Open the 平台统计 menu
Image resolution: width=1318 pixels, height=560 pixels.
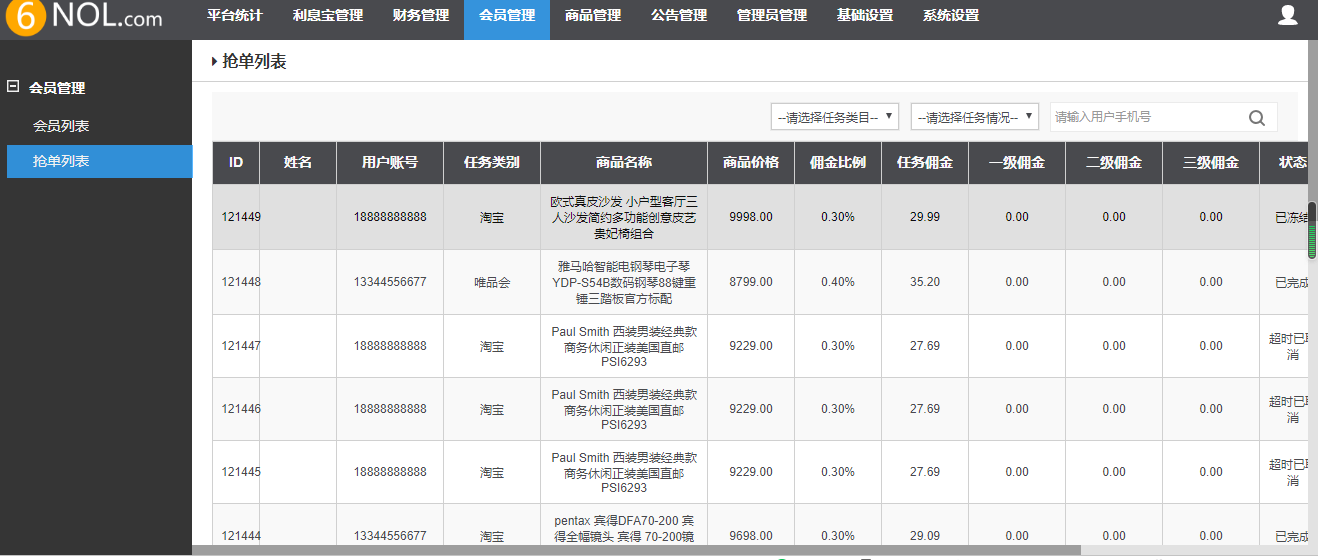[x=235, y=16]
